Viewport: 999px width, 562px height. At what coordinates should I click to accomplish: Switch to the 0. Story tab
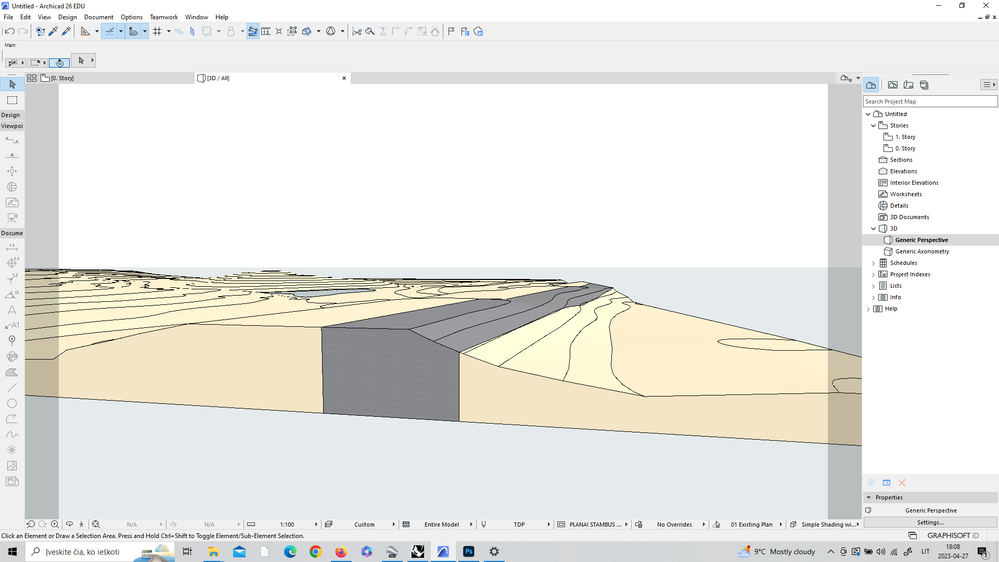point(60,78)
